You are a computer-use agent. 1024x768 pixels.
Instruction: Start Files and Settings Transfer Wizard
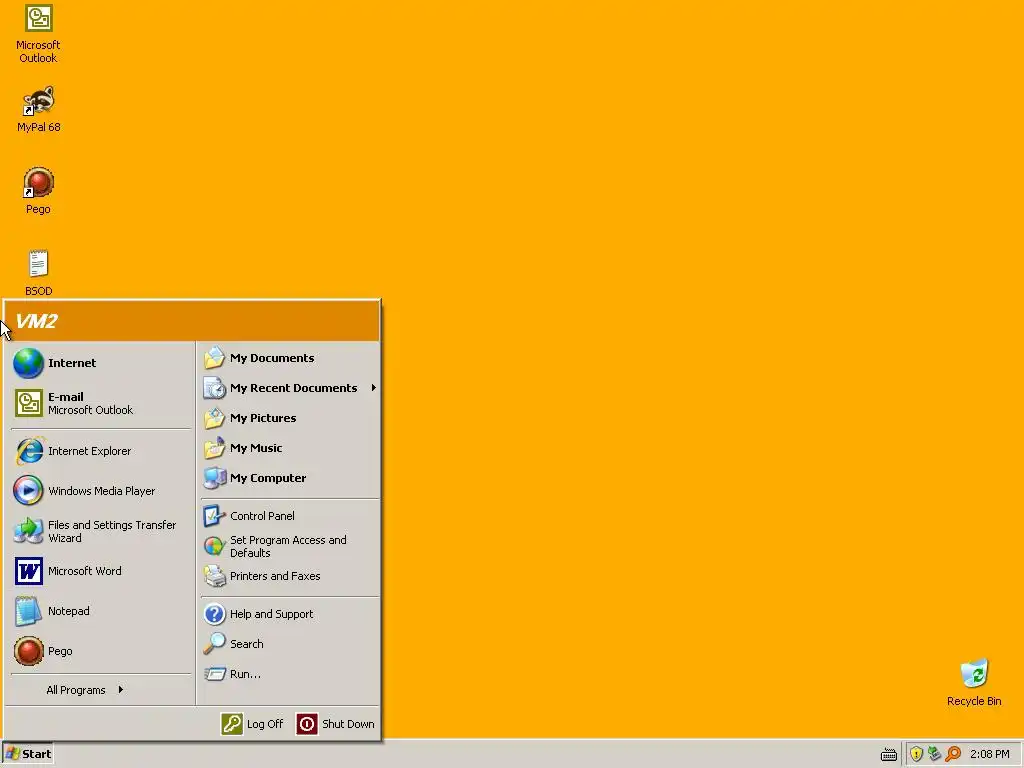click(x=101, y=531)
